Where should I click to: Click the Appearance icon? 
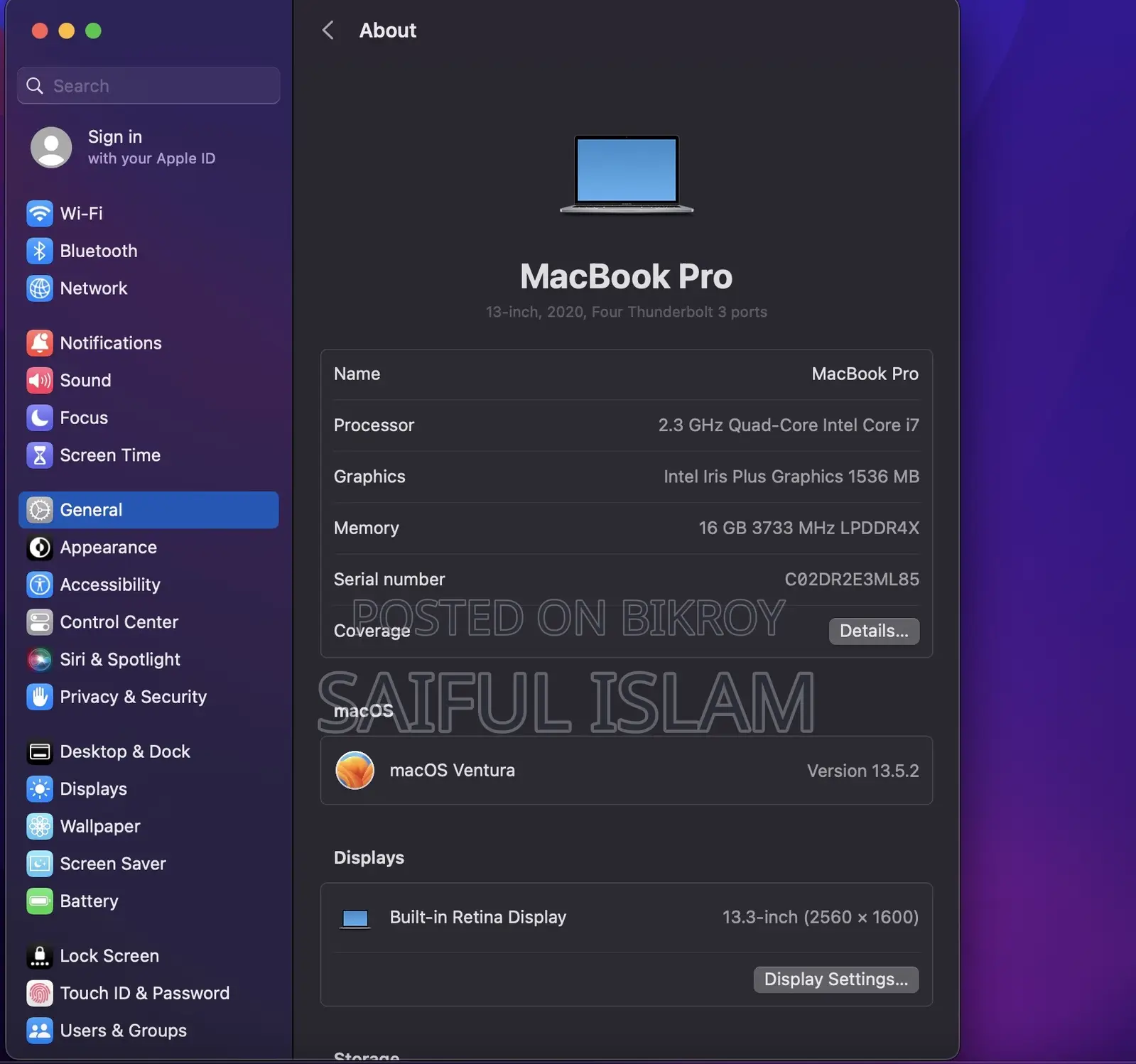tap(40, 548)
